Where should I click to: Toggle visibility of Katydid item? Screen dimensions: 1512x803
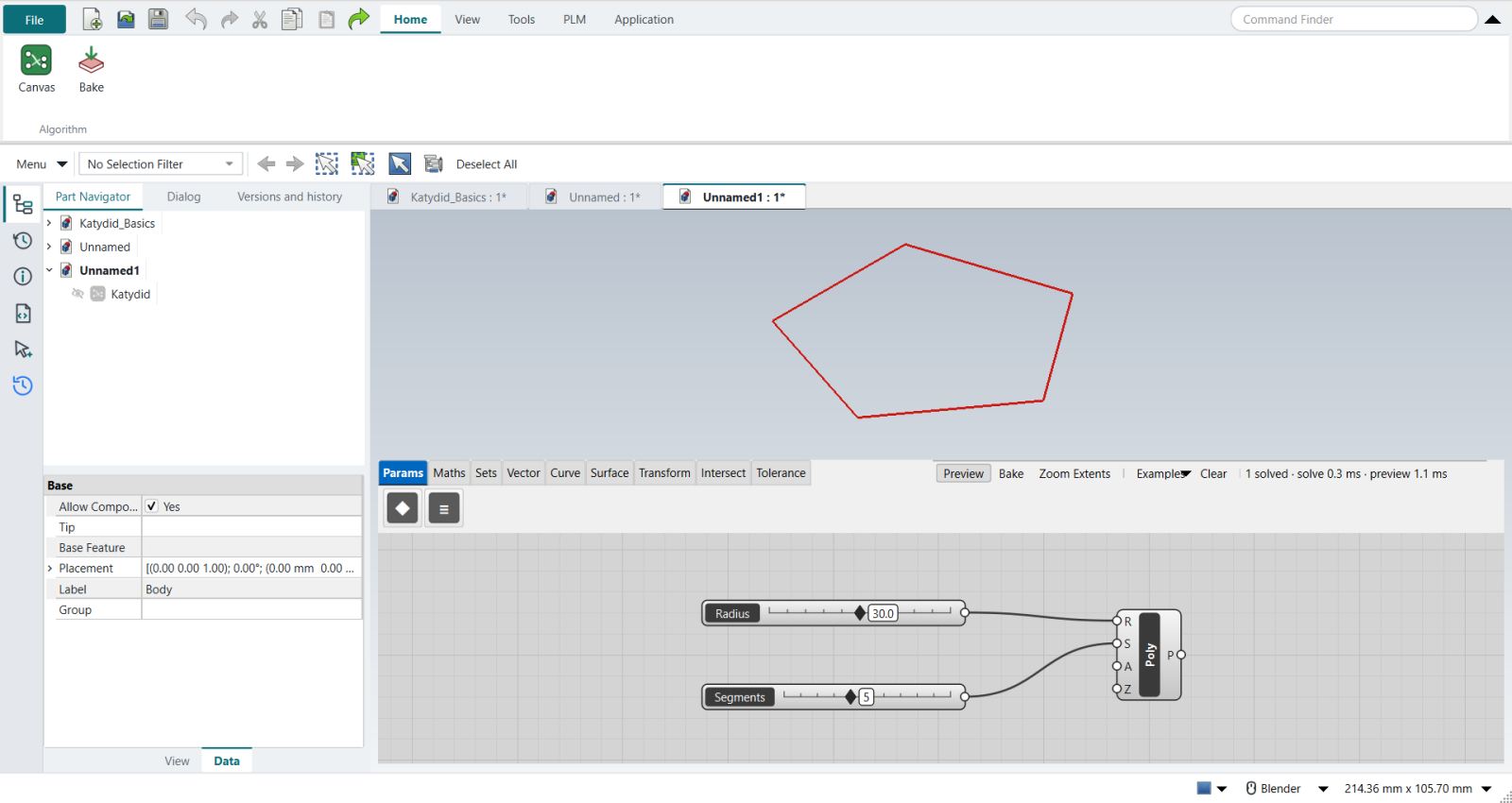click(77, 294)
